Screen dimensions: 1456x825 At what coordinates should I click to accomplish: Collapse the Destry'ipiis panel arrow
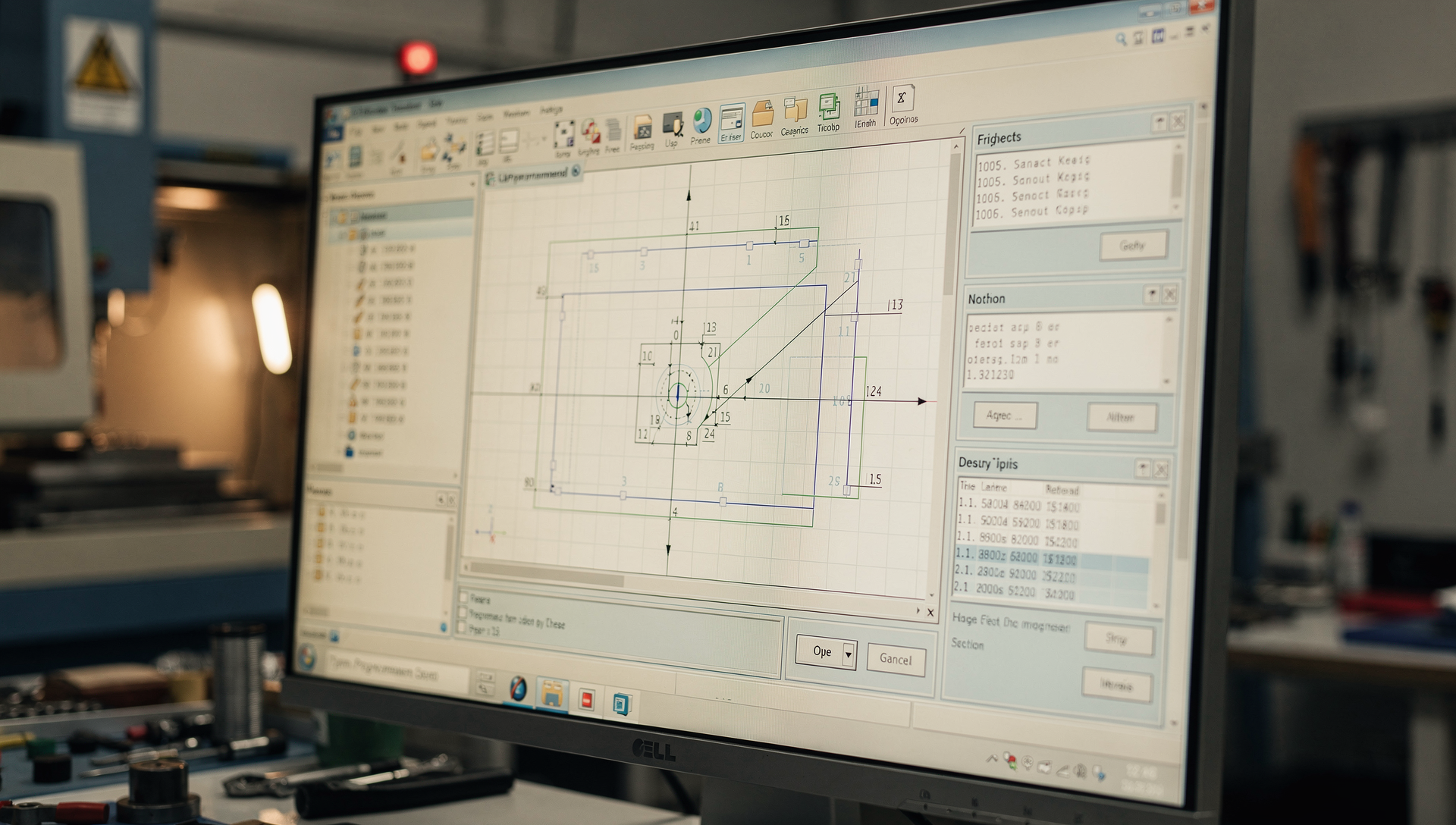1142,469
